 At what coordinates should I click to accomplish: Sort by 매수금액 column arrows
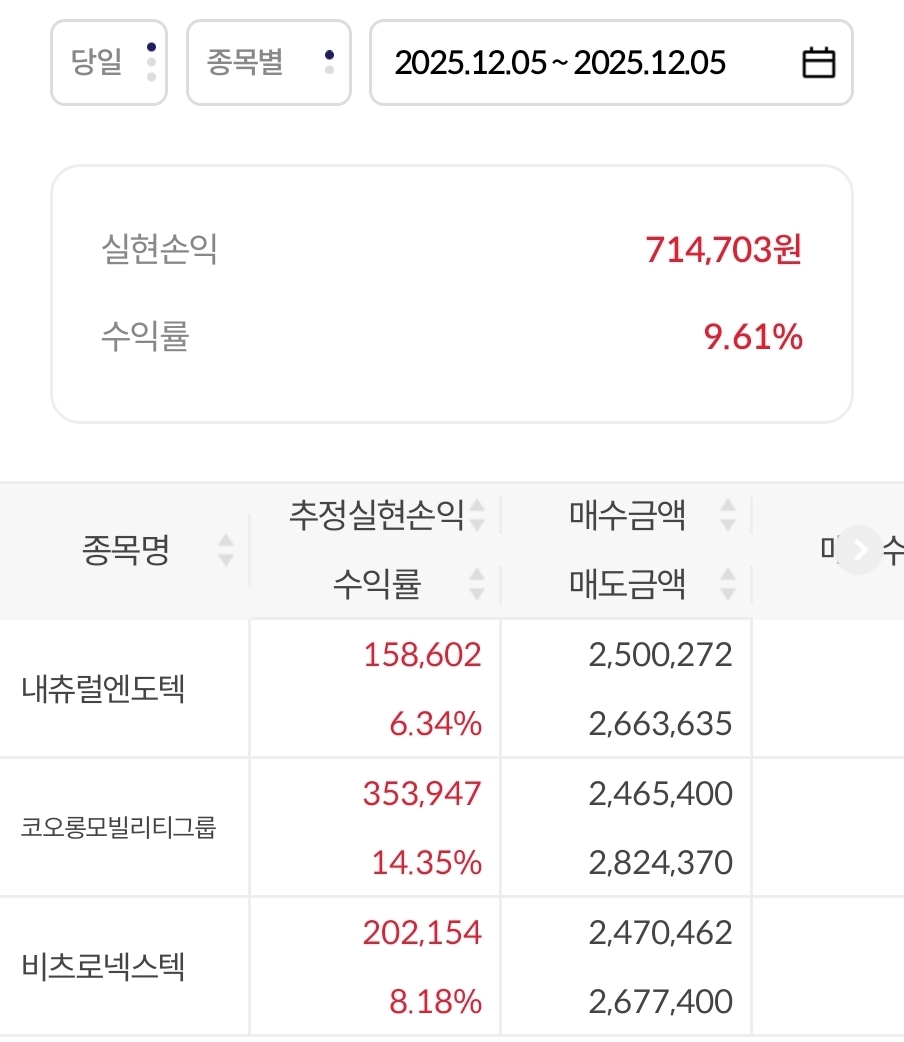click(x=728, y=515)
